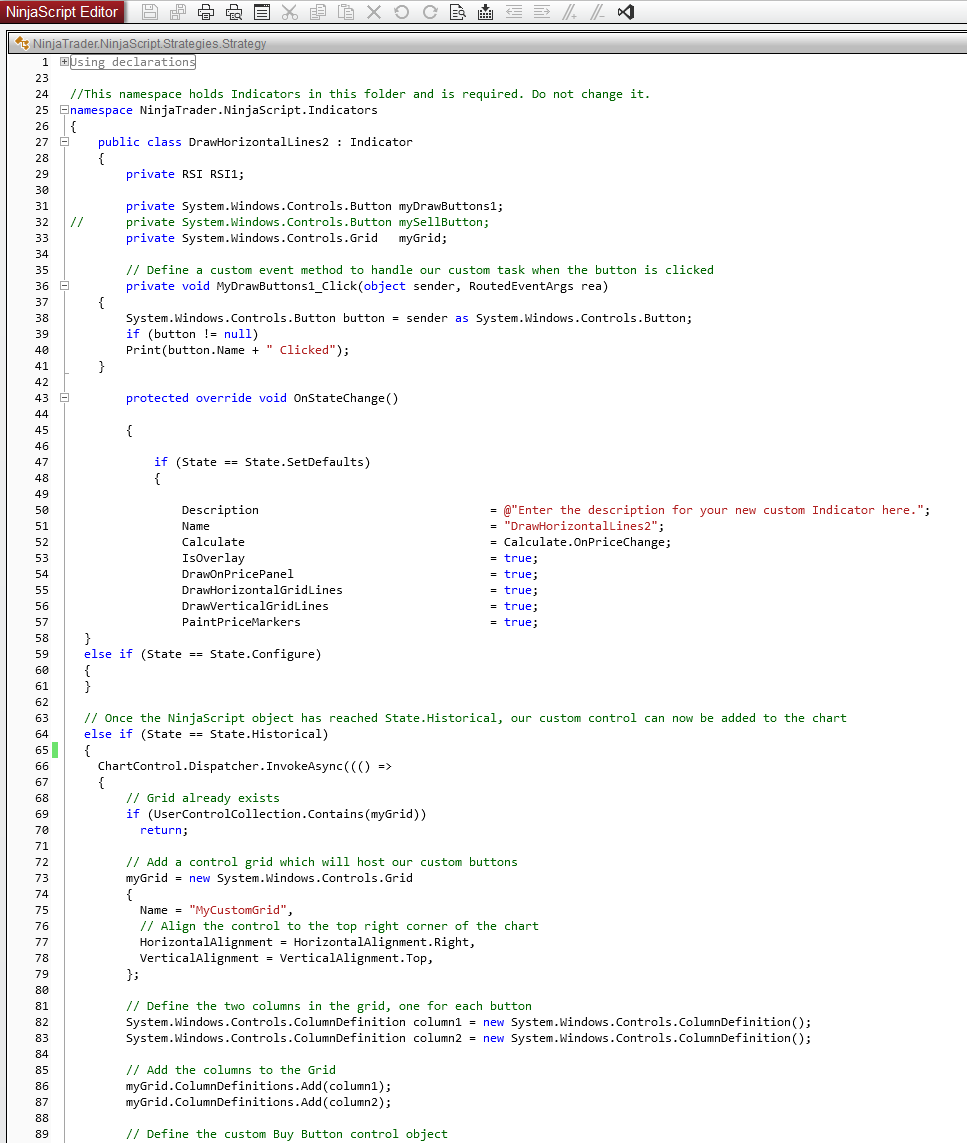Screen dimensions: 967x1143
Task: Collapse the OnStateChange method on line 43
Action: [64, 398]
